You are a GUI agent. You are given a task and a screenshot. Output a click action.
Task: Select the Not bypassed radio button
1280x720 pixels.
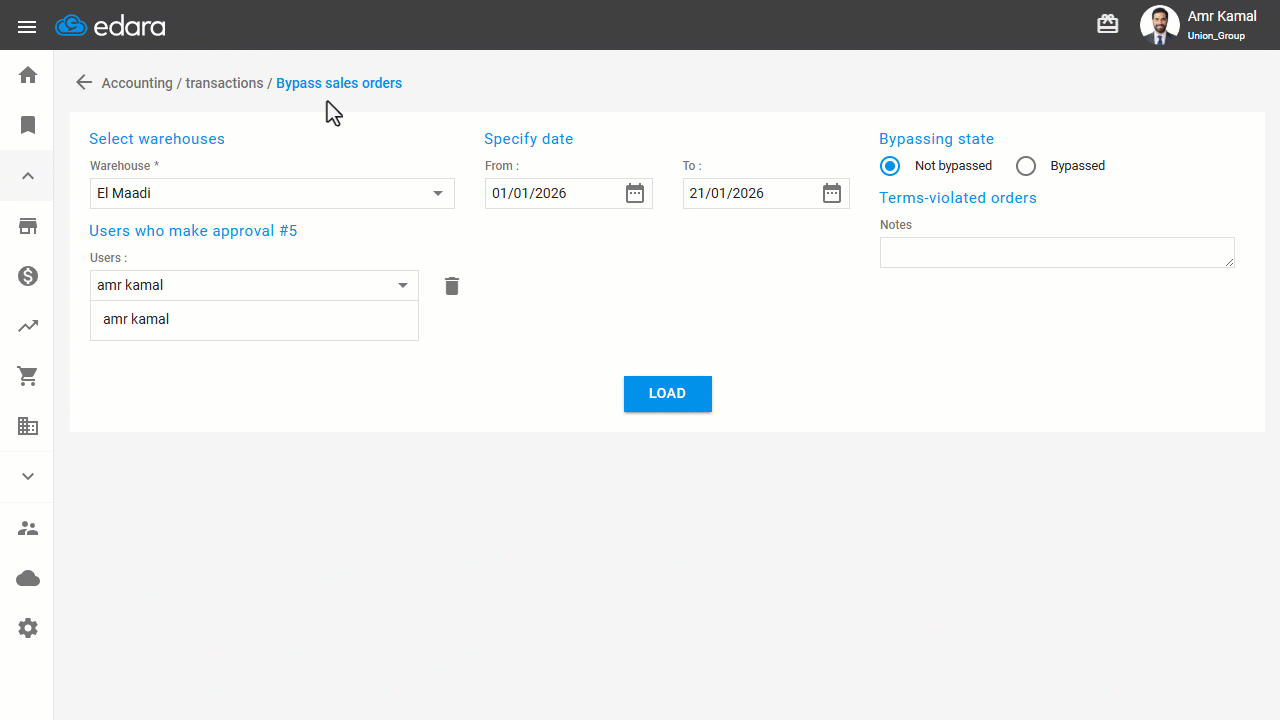pos(890,166)
